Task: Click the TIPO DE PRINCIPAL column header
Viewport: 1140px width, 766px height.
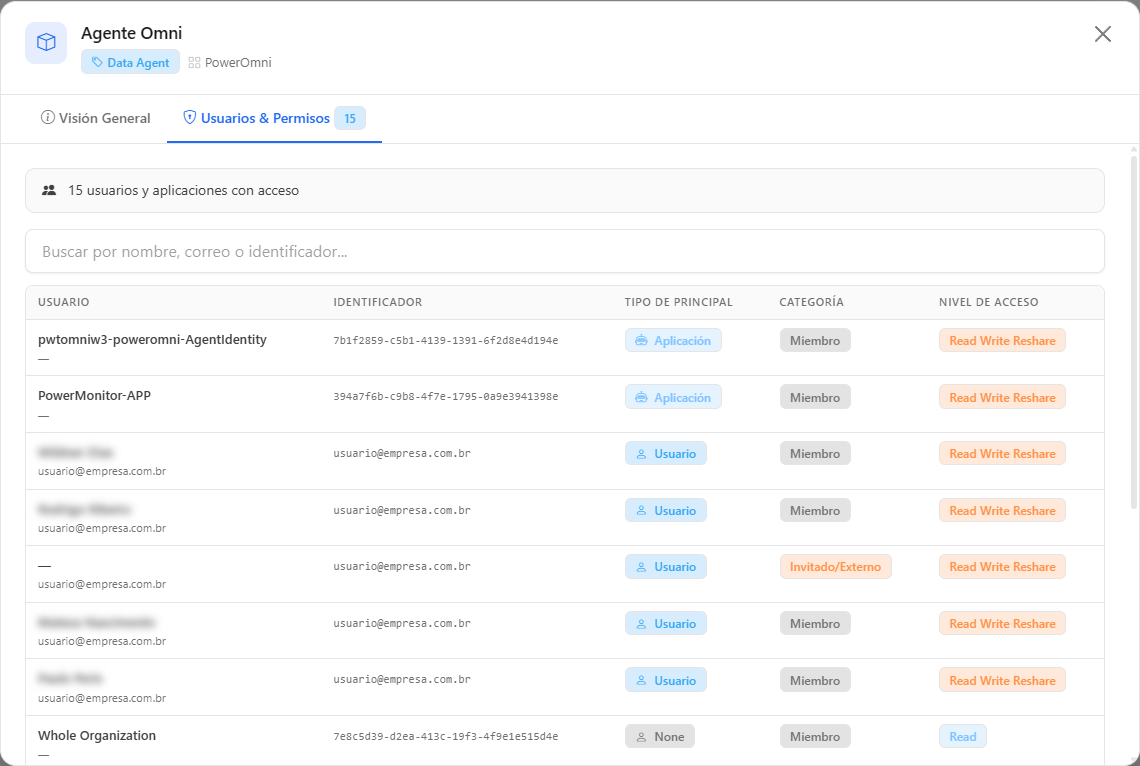Action: [678, 302]
